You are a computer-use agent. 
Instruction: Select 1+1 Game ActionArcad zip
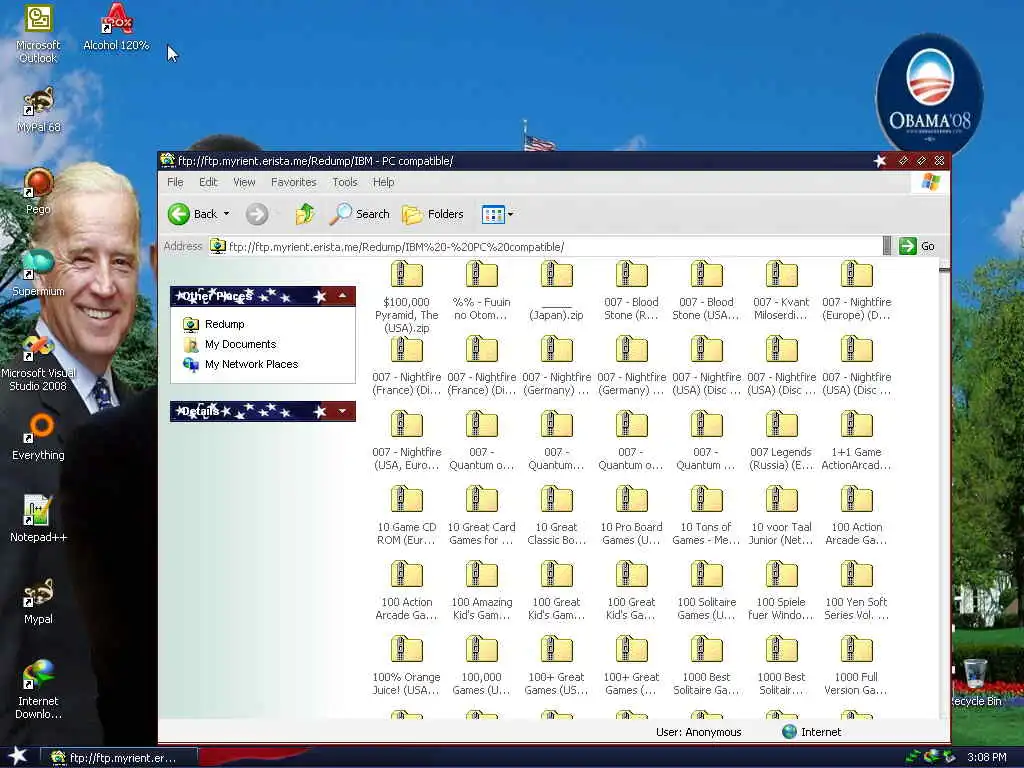856,441
